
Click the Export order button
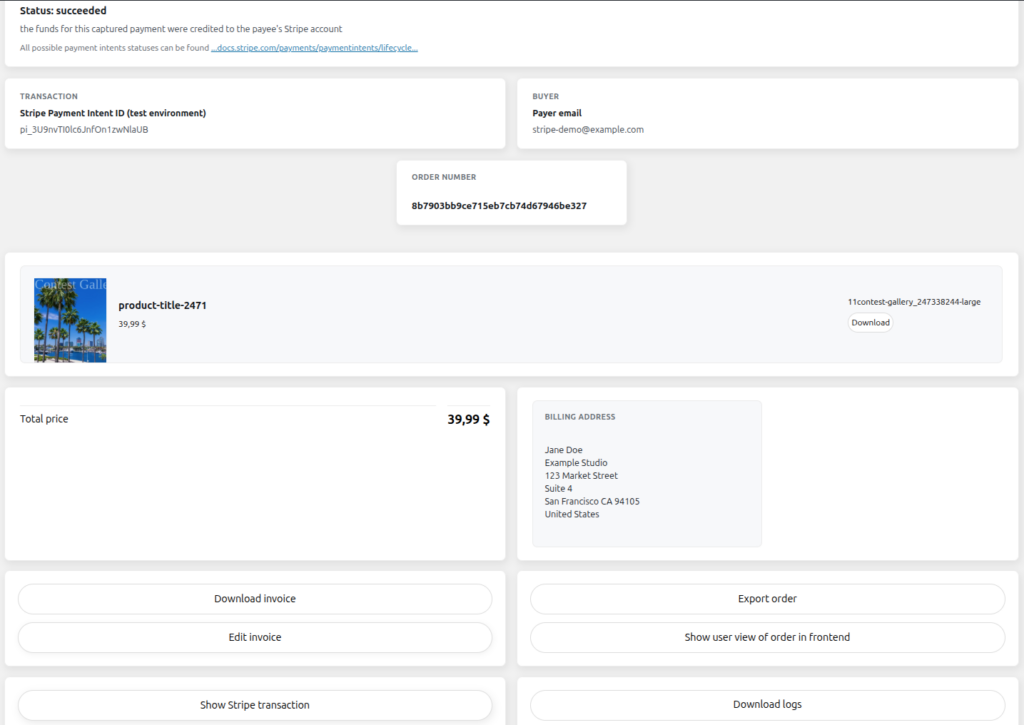point(767,599)
